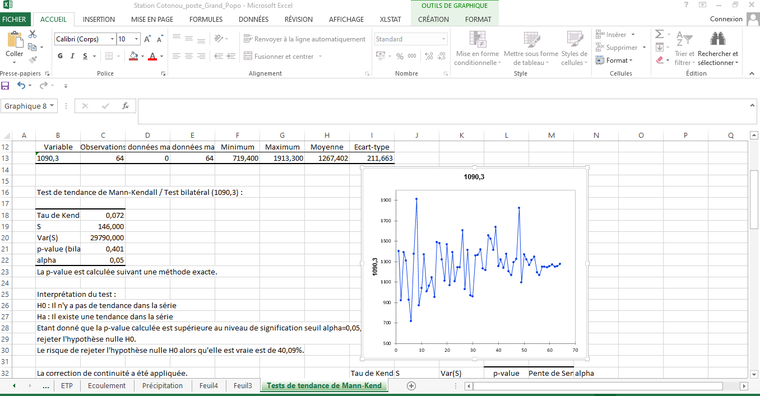Decrease font size with smaller A
The width and height of the screenshot is (760, 396).
coord(159,39)
